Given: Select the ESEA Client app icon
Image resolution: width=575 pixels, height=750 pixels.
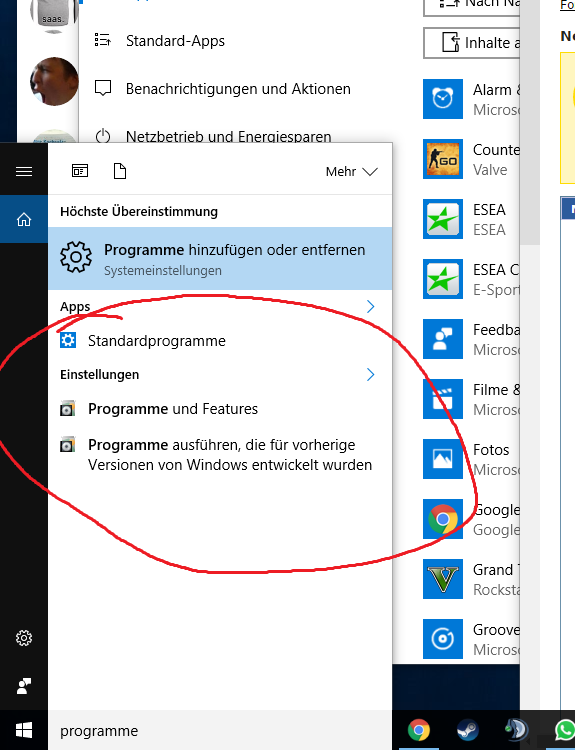Looking at the screenshot, I should (x=442, y=279).
